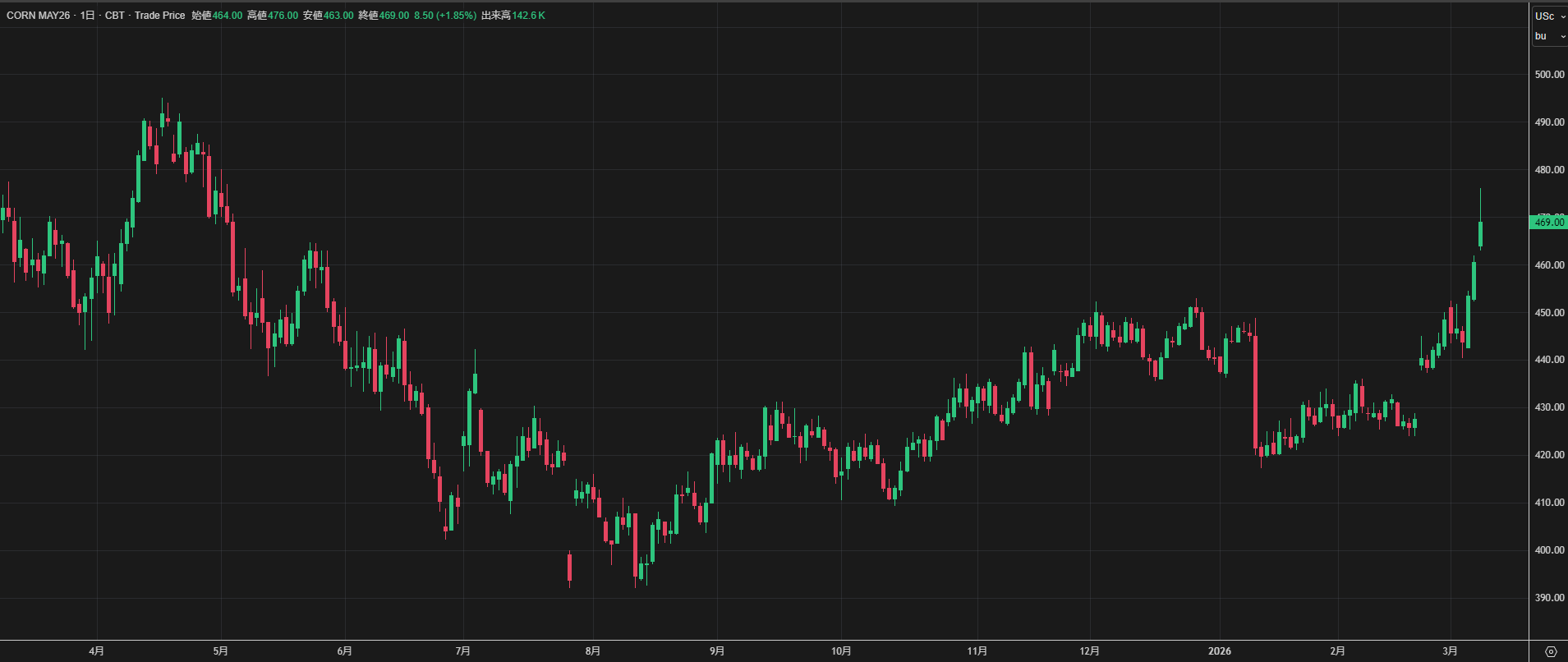Select the 高値 476.00 high value
Screen dimensions: 1568x662
(x=273, y=16)
